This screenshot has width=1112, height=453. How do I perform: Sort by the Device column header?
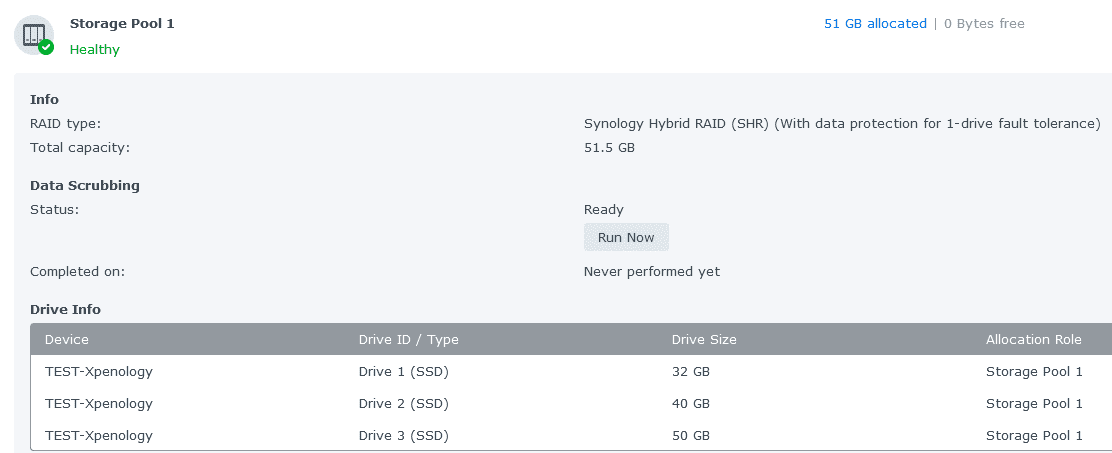67,340
